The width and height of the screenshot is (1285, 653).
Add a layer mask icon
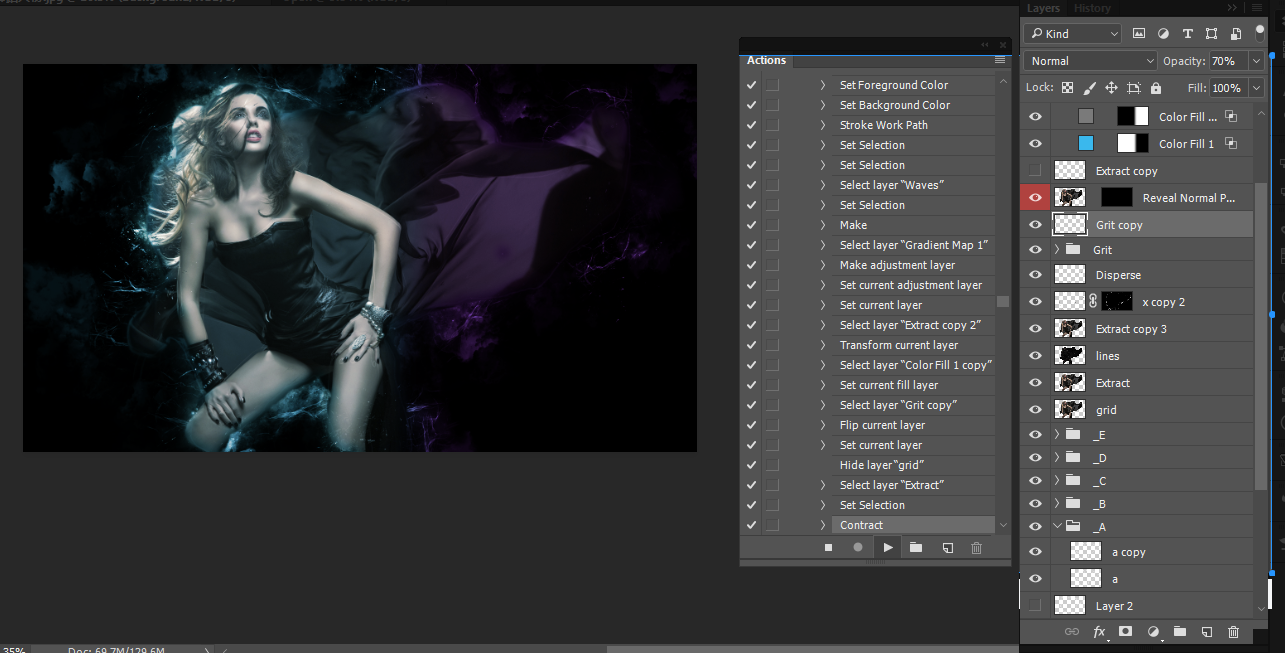click(x=1126, y=632)
